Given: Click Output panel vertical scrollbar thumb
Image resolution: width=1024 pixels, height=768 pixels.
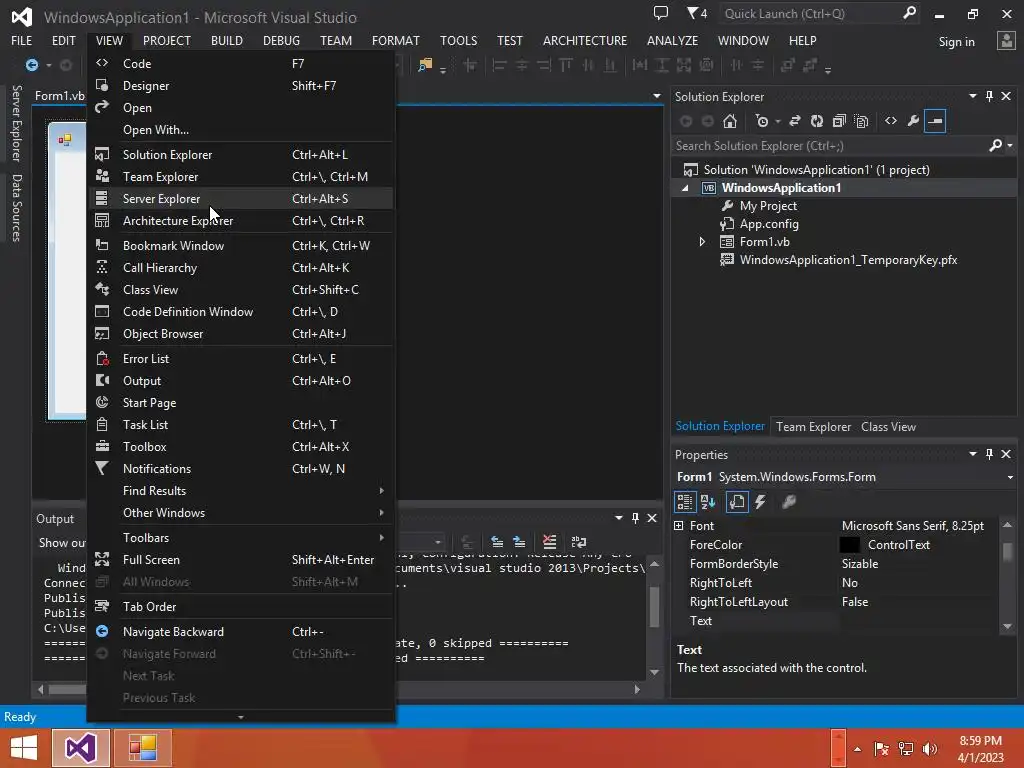Looking at the screenshot, I should tap(654, 607).
